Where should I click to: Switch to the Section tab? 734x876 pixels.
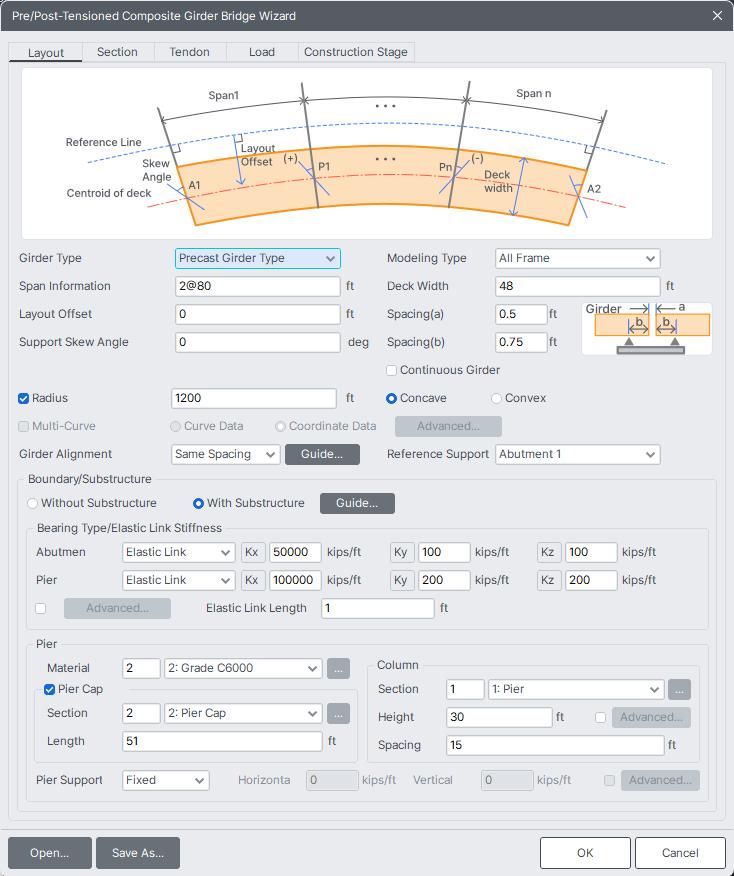coord(117,52)
